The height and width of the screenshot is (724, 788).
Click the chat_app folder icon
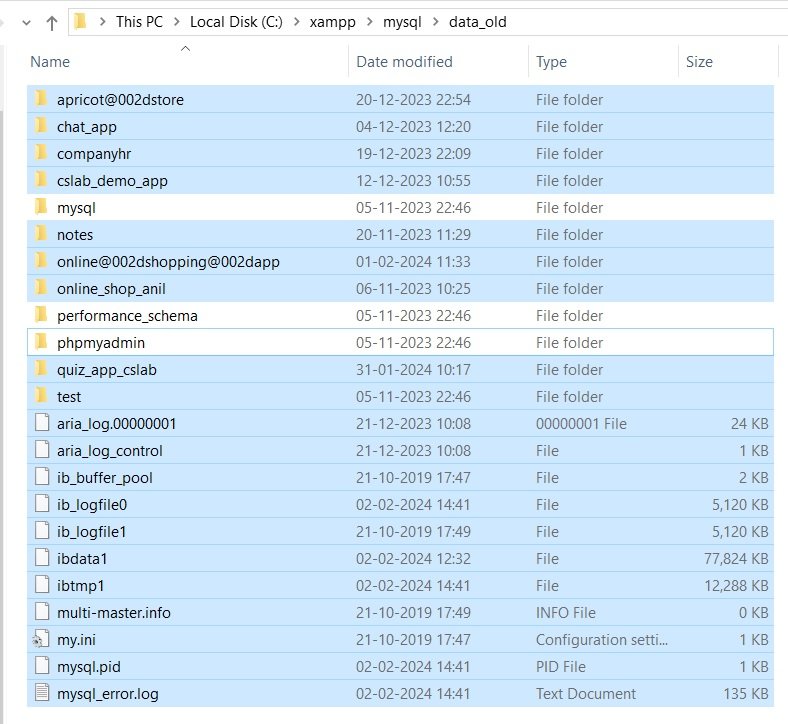tap(41, 126)
